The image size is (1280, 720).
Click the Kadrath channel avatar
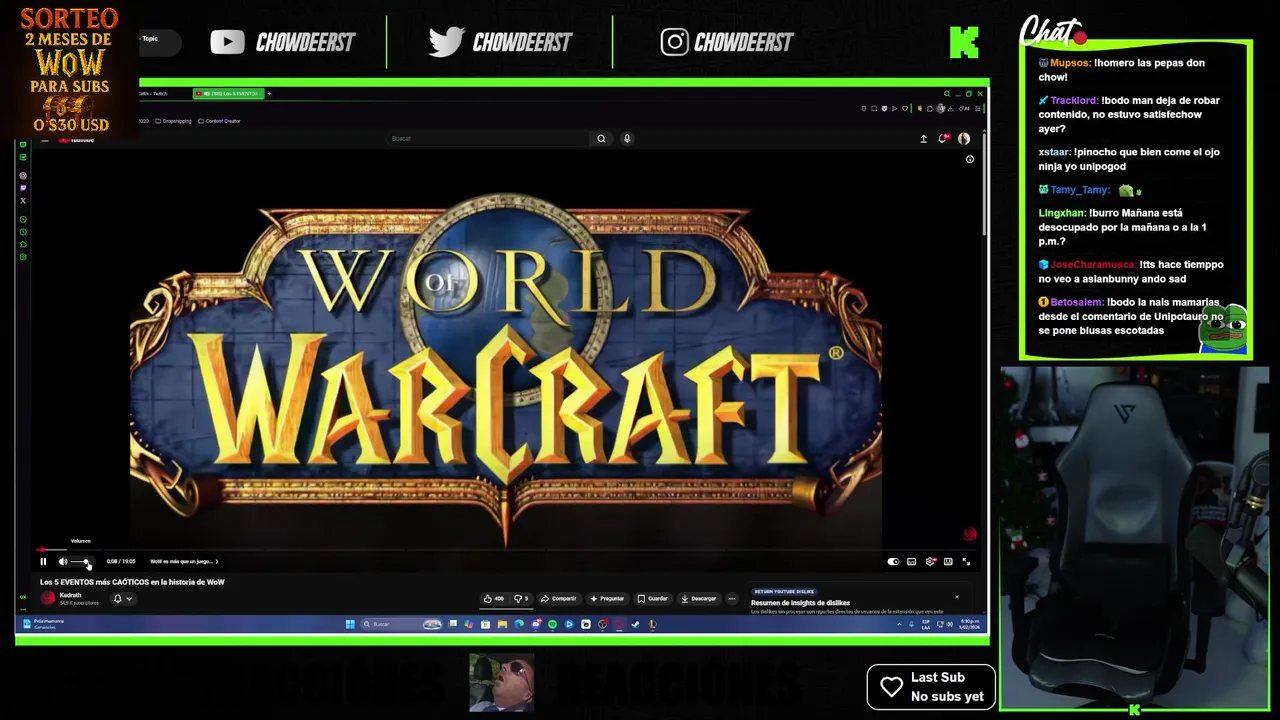click(47, 598)
